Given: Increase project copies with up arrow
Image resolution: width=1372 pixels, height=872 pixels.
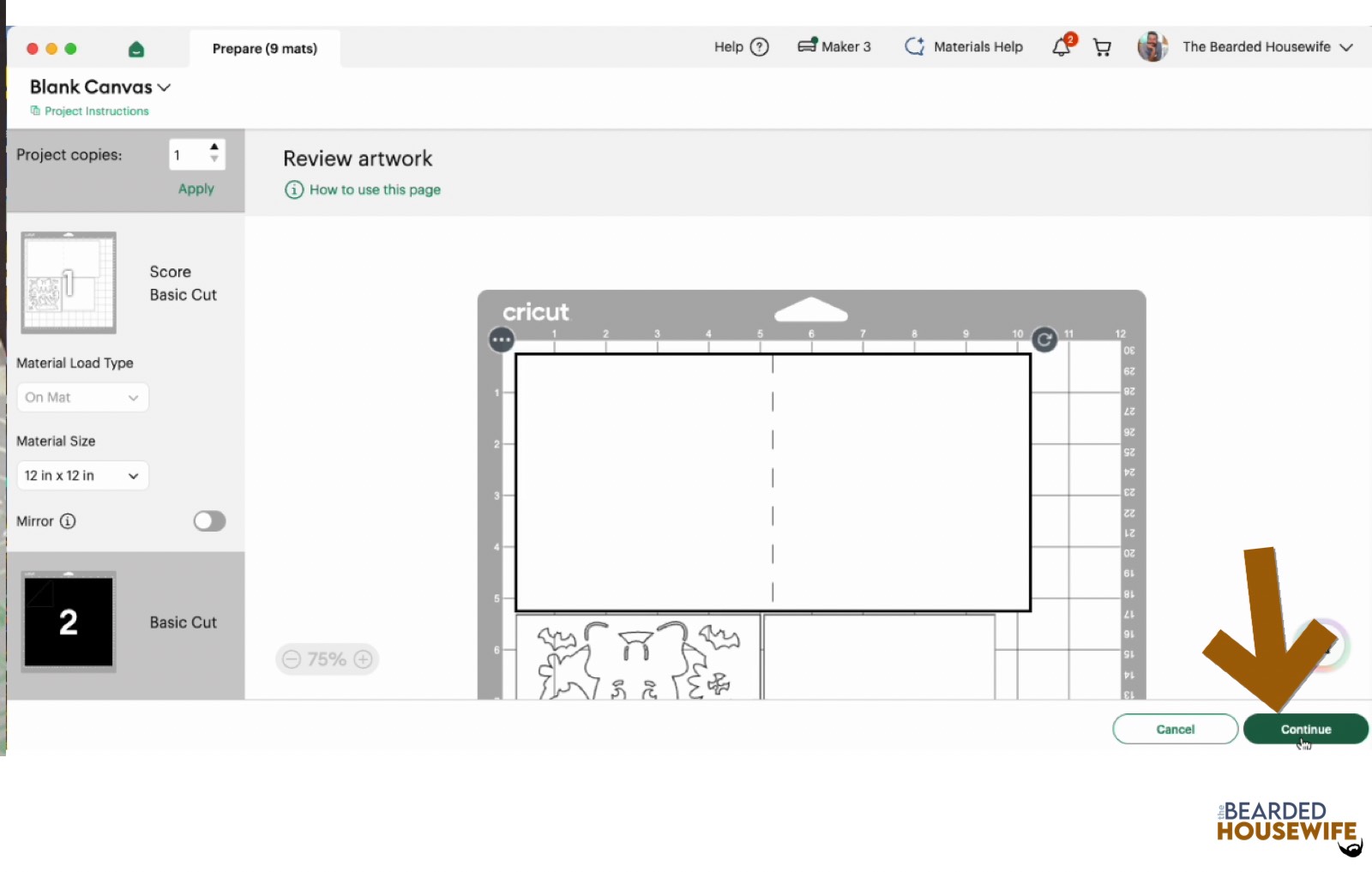Looking at the screenshot, I should [x=214, y=147].
